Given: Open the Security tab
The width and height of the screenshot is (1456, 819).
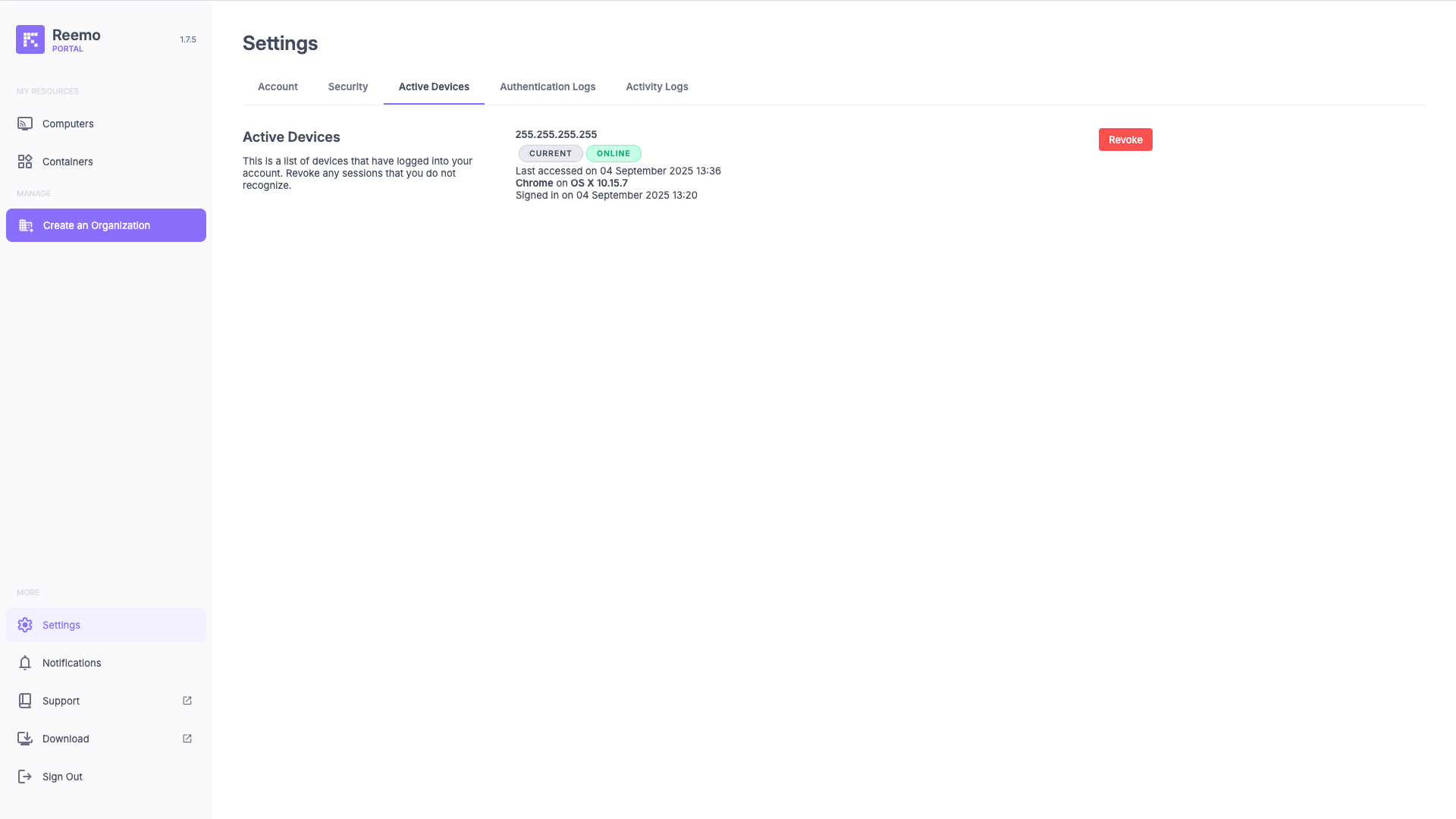Looking at the screenshot, I should [348, 86].
